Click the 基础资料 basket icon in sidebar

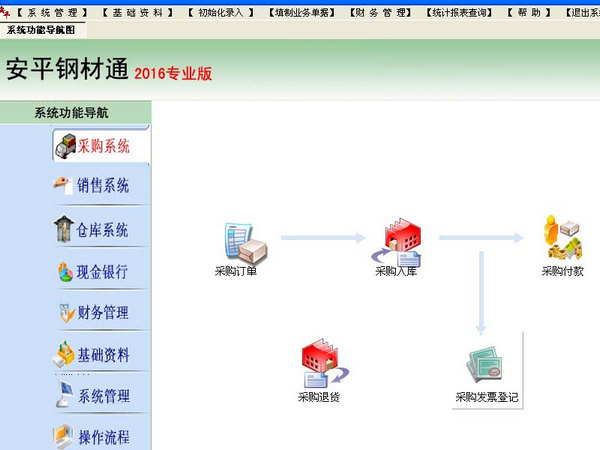click(x=64, y=354)
